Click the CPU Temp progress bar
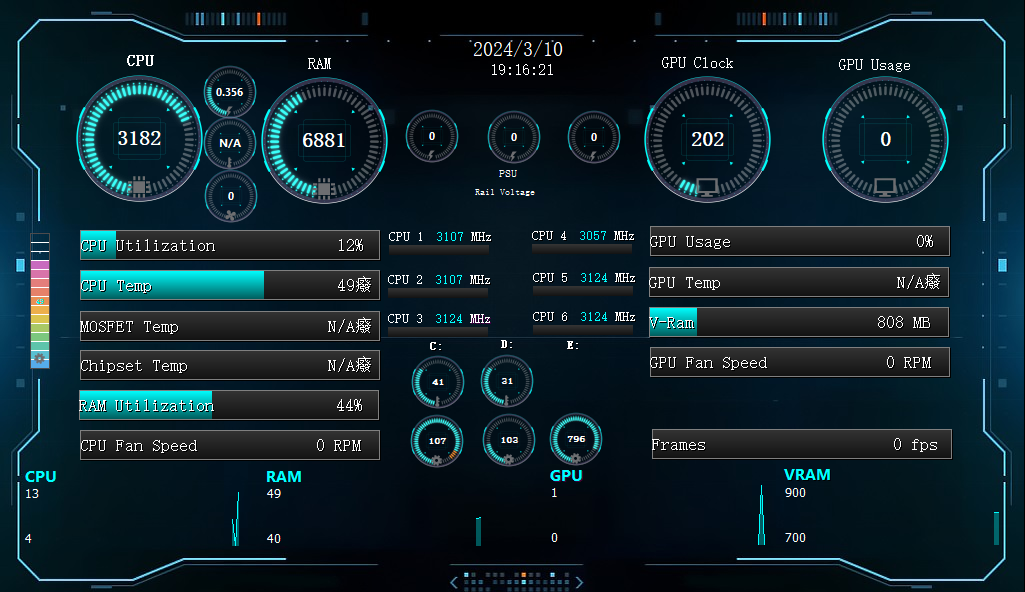The width and height of the screenshot is (1025, 592). click(229, 285)
